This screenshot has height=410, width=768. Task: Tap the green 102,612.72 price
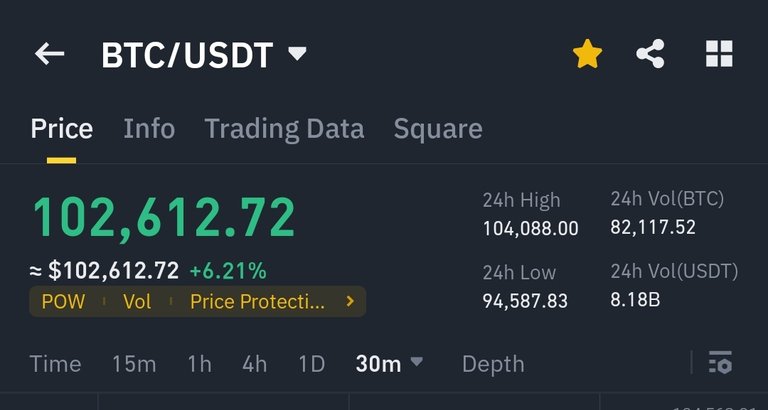[x=164, y=218]
